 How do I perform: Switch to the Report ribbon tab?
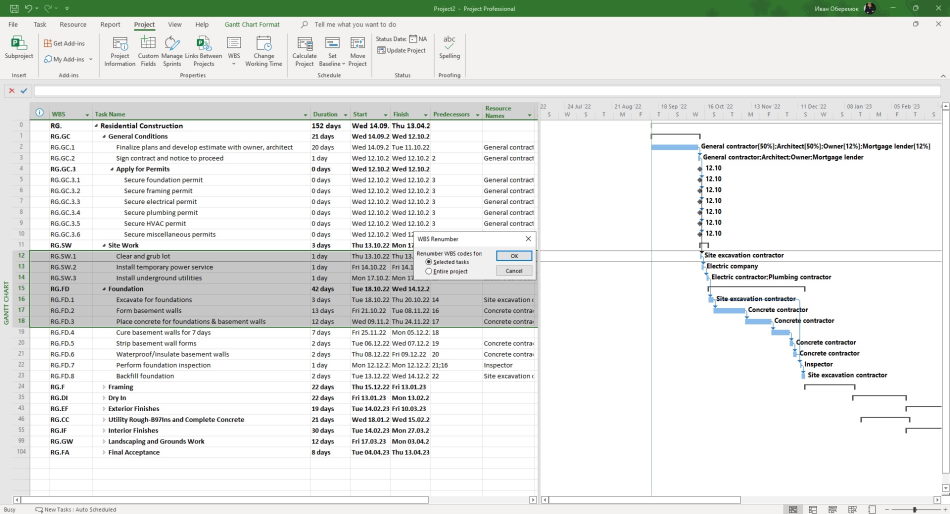tap(110, 24)
